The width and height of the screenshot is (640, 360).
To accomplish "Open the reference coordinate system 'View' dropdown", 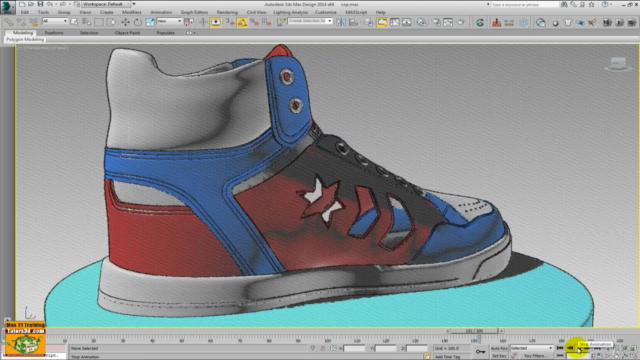I will tap(169, 21).
